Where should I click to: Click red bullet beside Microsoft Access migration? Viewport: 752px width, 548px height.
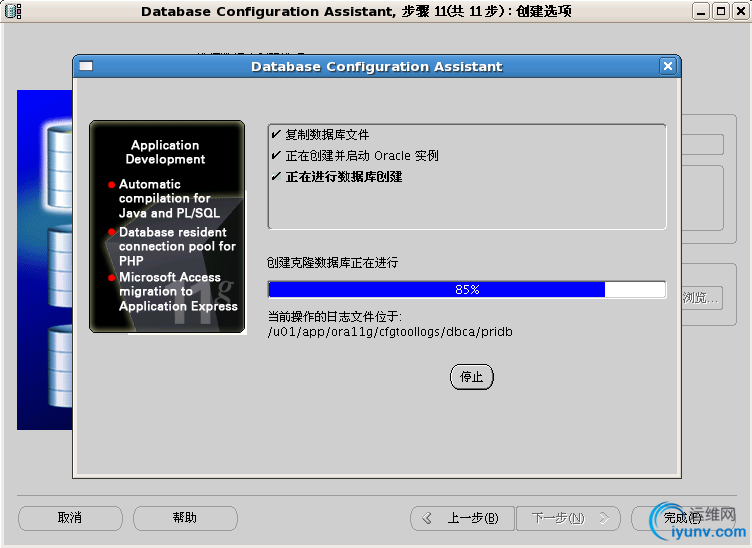coord(111,278)
